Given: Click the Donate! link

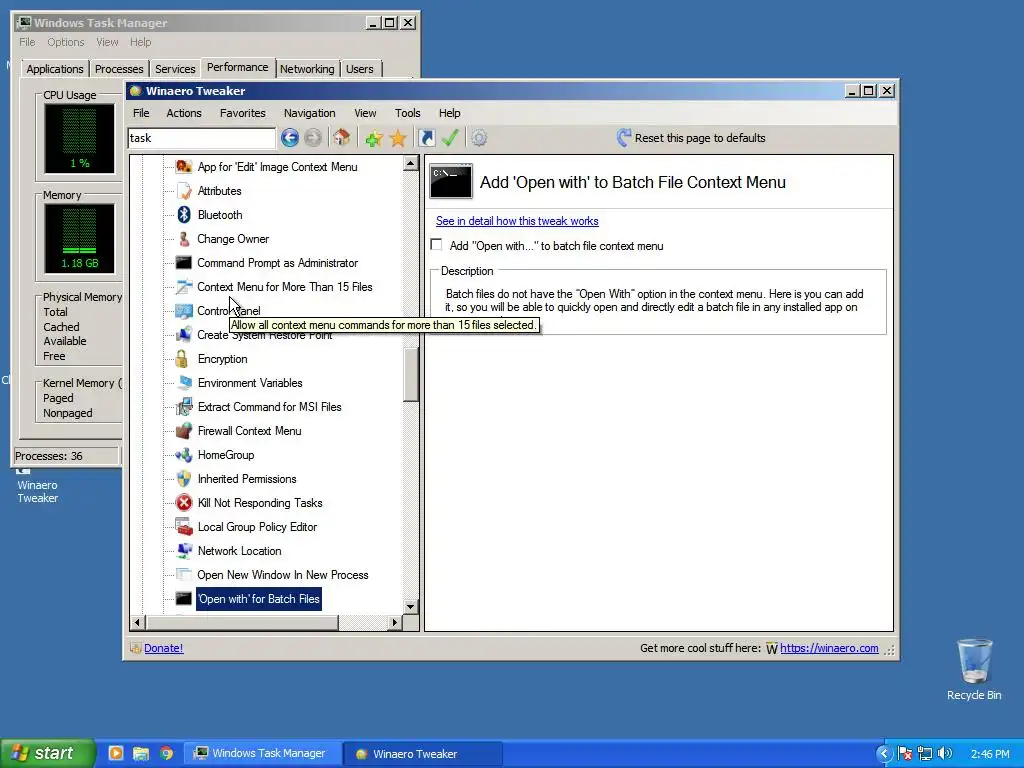Looking at the screenshot, I should coord(163,648).
